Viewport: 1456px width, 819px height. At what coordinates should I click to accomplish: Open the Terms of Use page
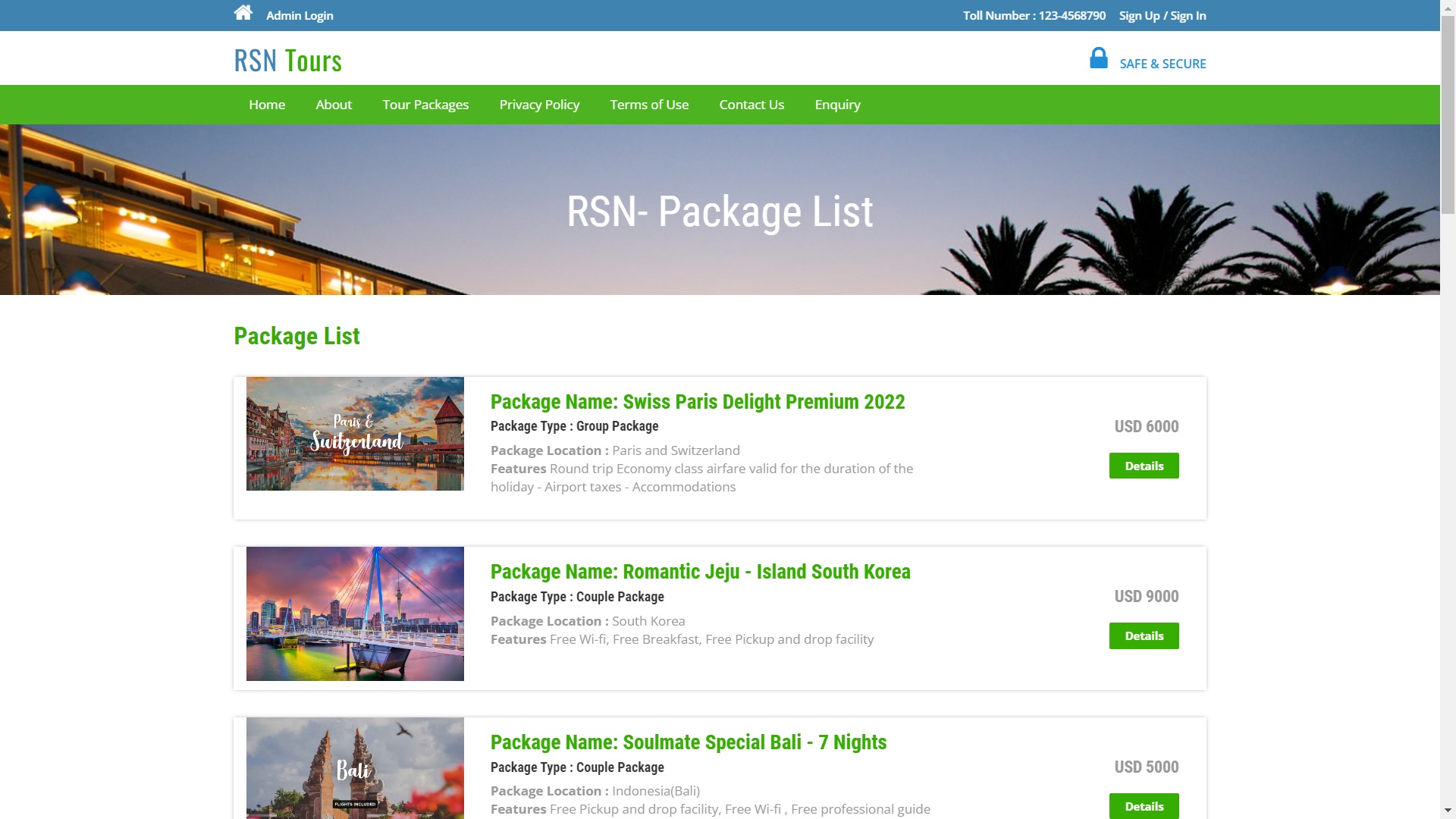tap(649, 104)
